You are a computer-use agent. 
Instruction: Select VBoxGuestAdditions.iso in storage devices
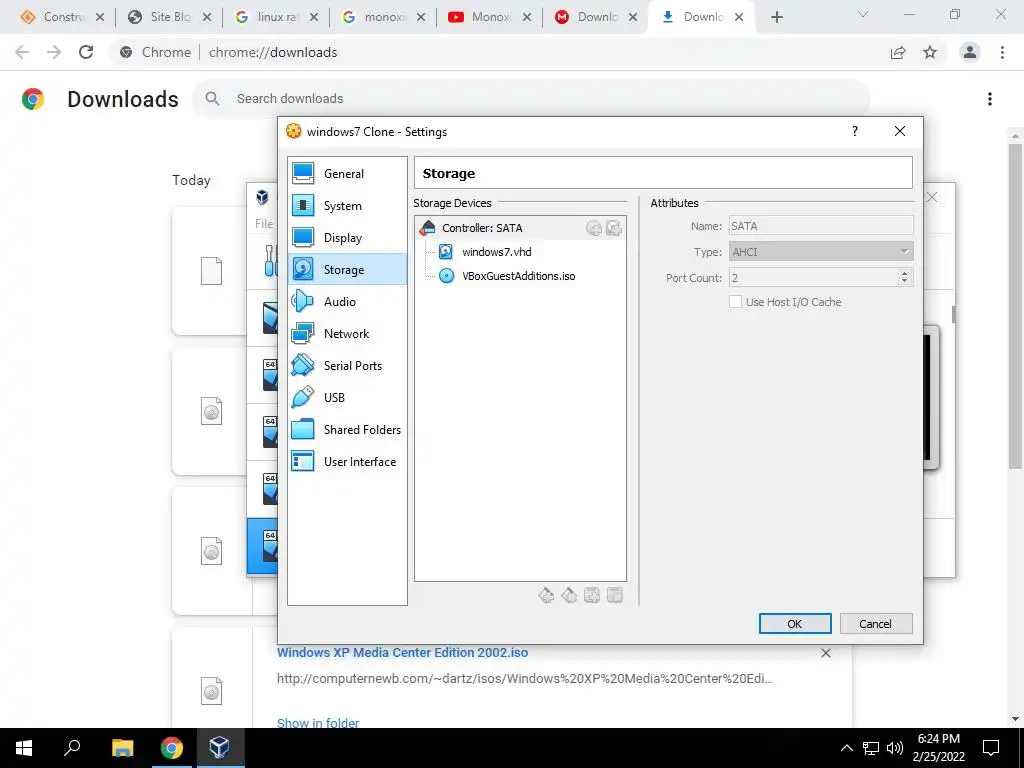coord(519,276)
